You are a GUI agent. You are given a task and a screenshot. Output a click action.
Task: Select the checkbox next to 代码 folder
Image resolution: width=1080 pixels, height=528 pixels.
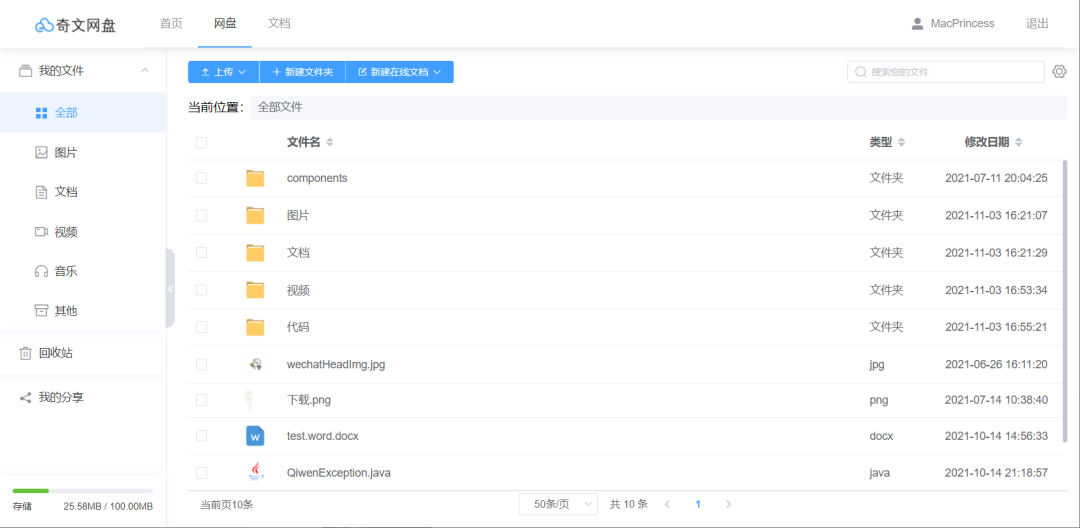pos(201,327)
